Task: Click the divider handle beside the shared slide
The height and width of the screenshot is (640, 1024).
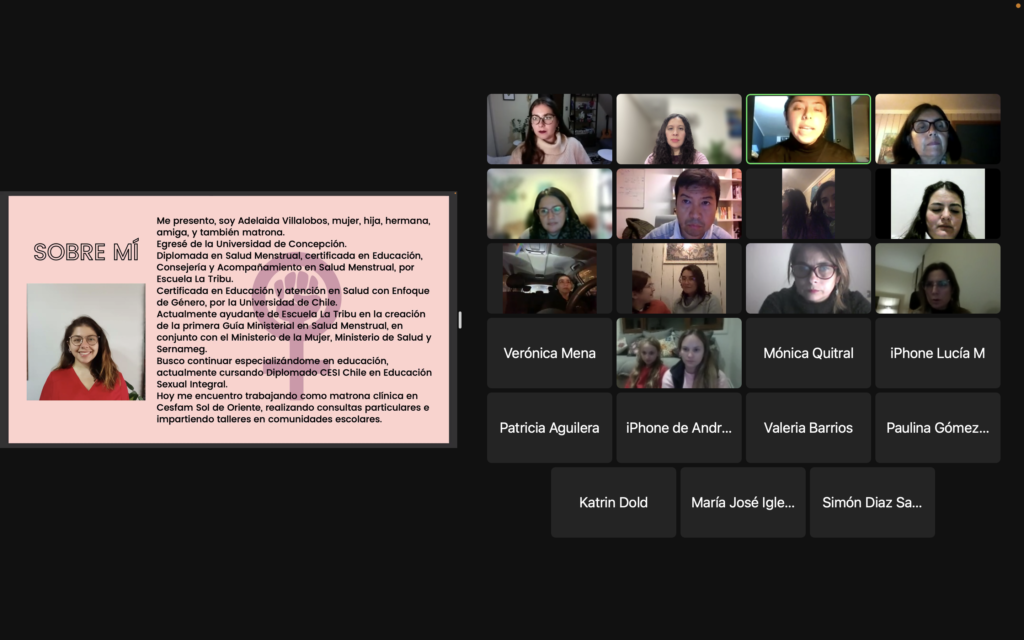Action: 460,319
